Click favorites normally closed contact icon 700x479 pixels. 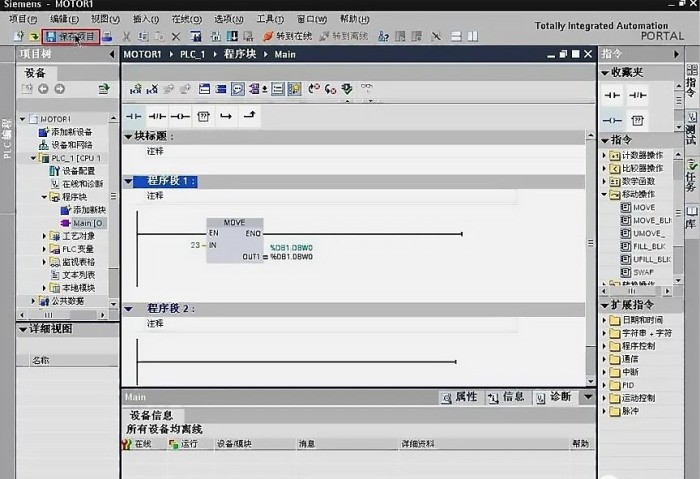tap(638, 95)
